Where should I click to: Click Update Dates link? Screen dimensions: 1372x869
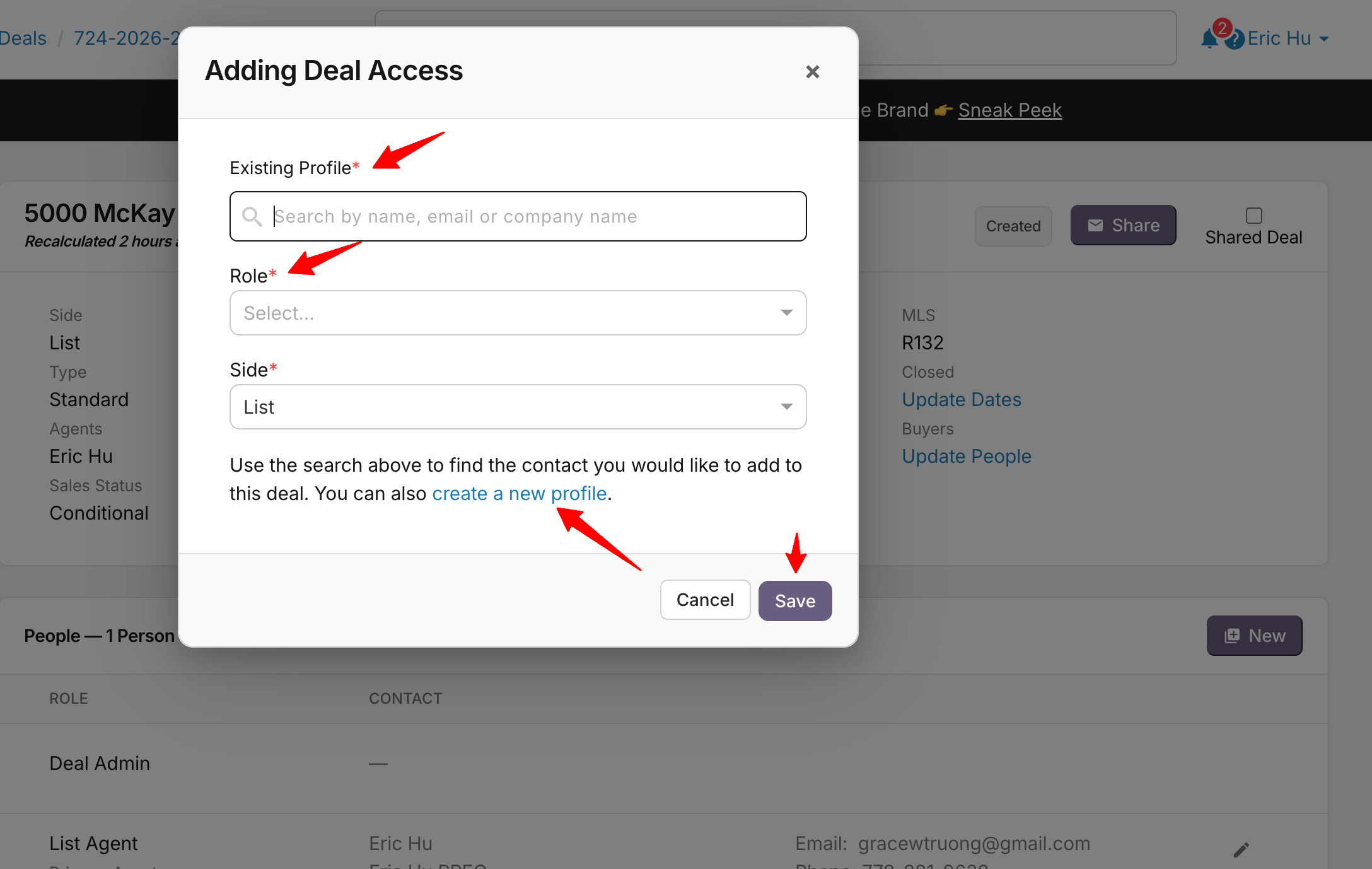coord(961,399)
